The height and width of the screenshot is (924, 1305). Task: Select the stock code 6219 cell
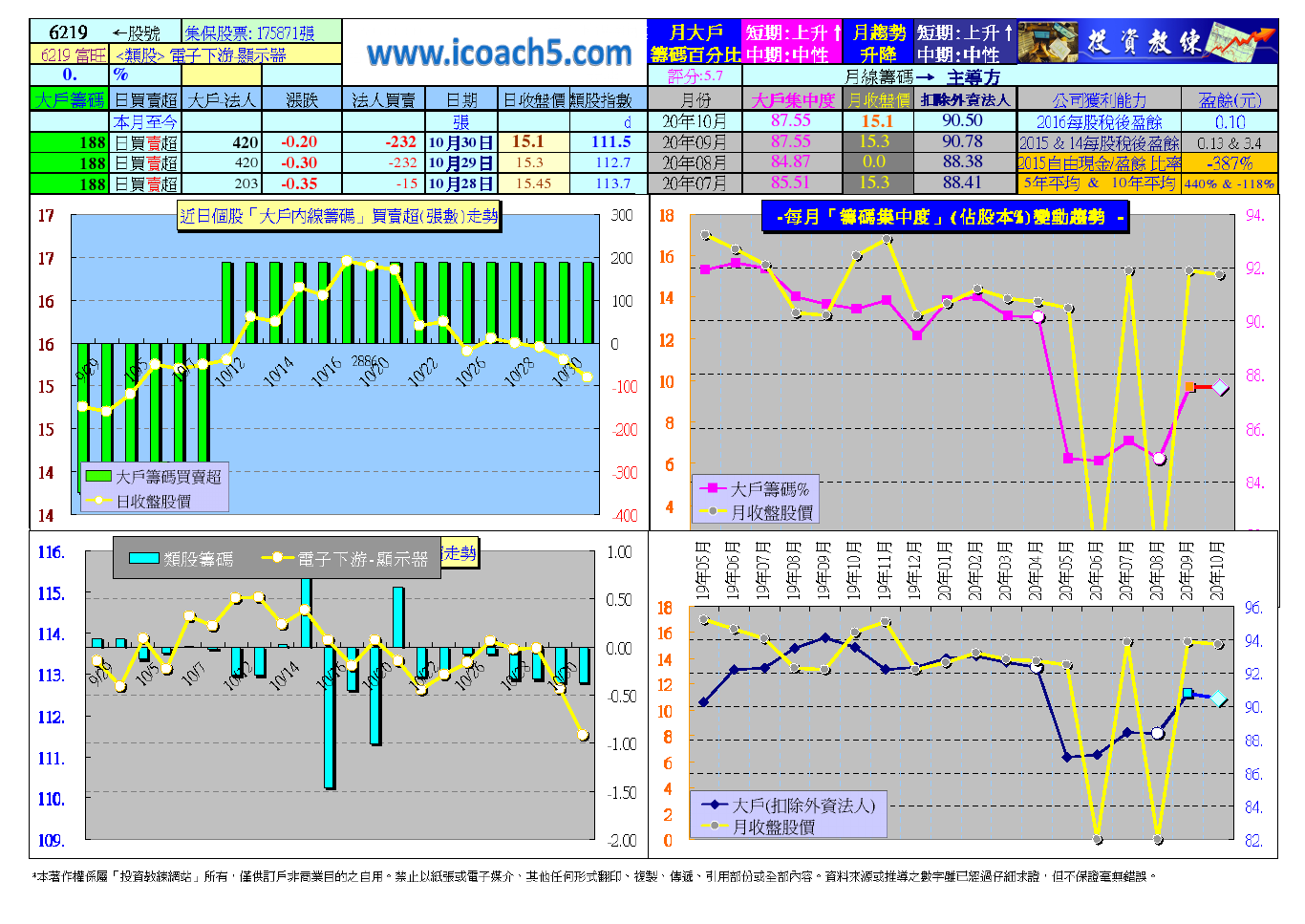[68, 32]
